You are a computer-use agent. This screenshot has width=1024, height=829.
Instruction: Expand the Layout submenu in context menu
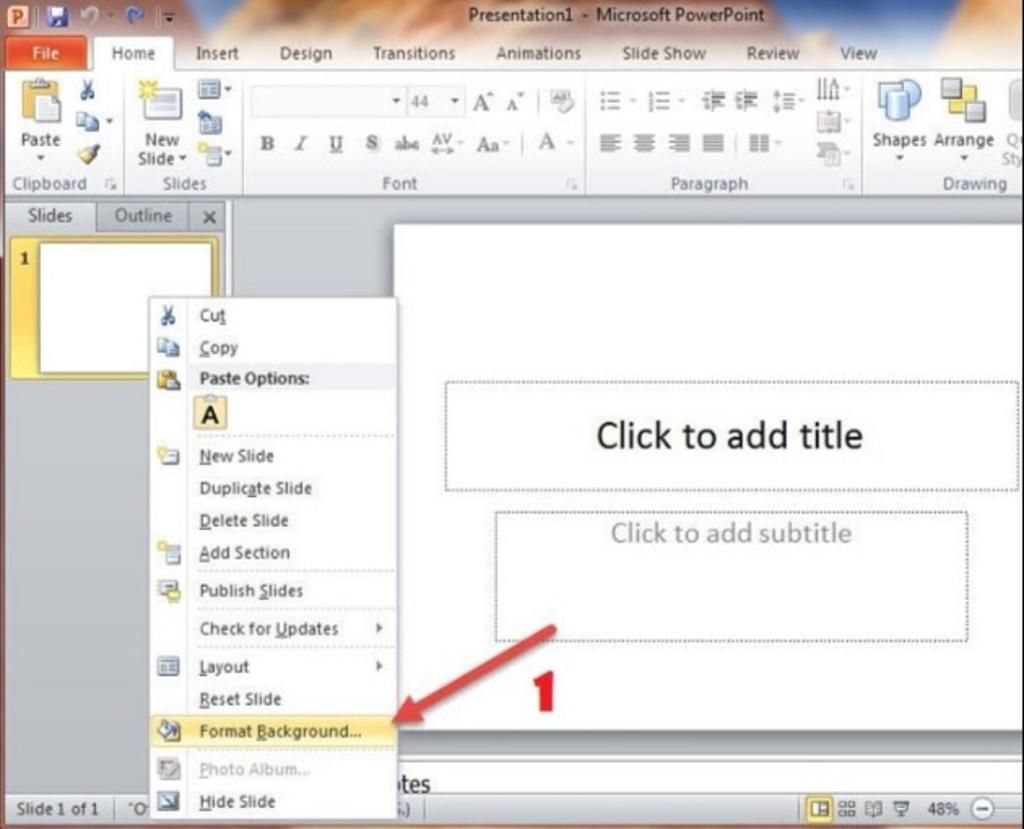tap(274, 666)
